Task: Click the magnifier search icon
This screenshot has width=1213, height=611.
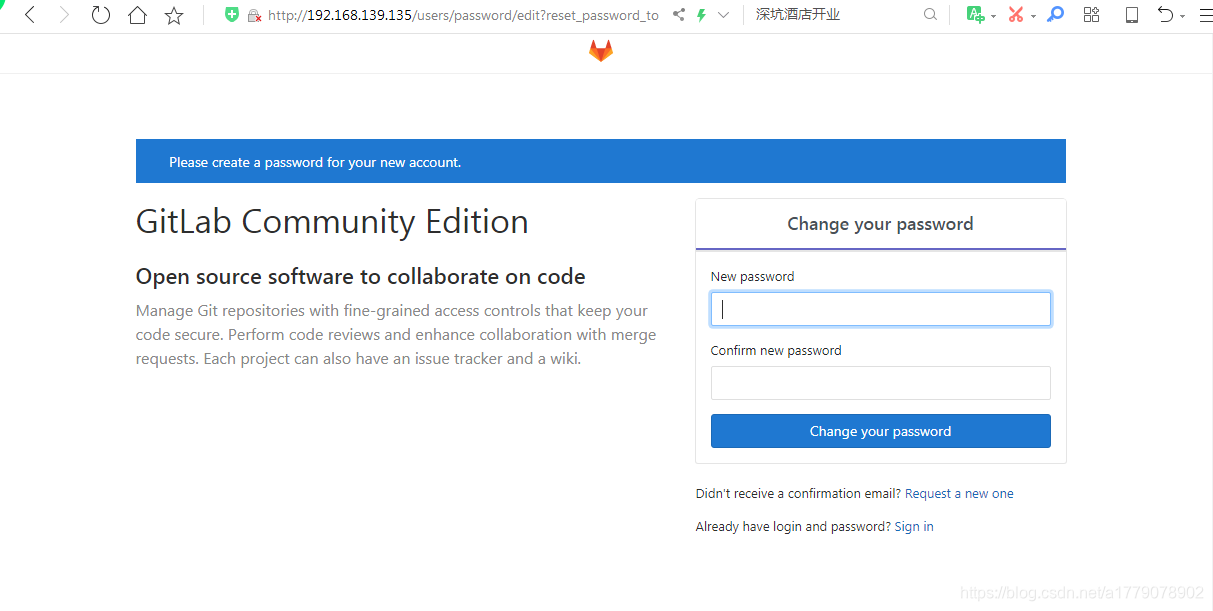Action: click(x=931, y=15)
